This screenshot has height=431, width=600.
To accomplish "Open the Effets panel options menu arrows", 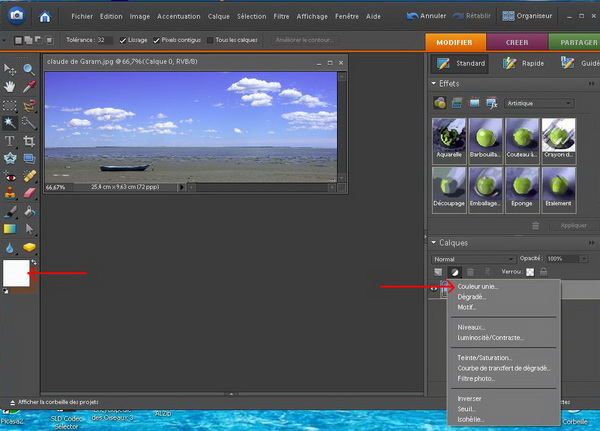I will (592, 83).
